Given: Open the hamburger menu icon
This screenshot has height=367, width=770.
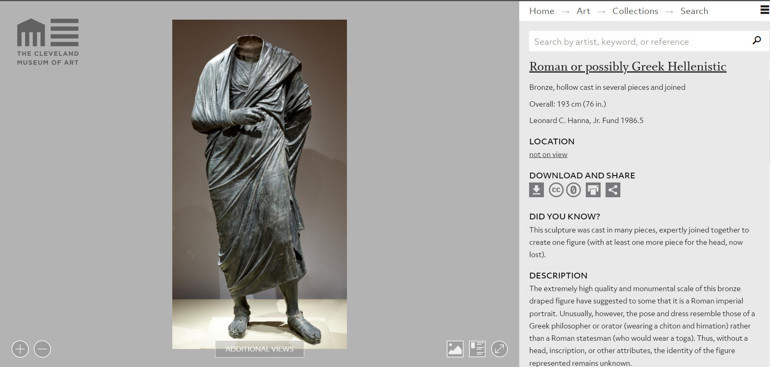Looking at the screenshot, I should pyautogui.click(x=765, y=10).
